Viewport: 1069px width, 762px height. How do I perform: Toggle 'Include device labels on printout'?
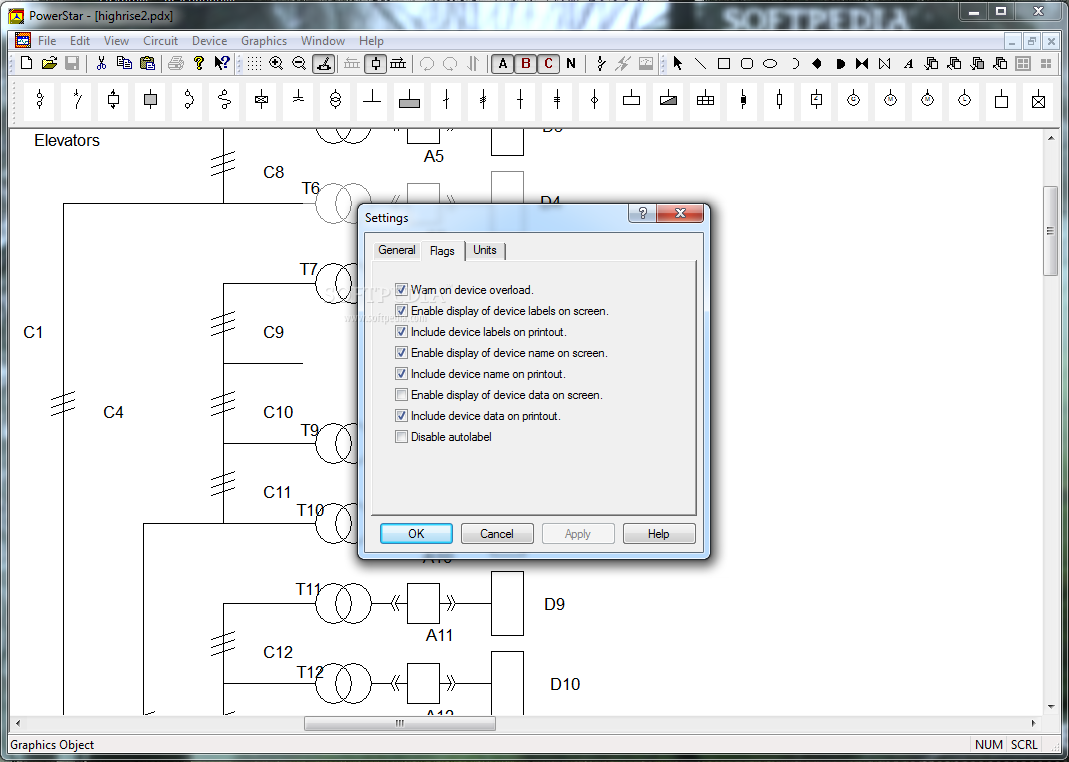click(x=402, y=332)
